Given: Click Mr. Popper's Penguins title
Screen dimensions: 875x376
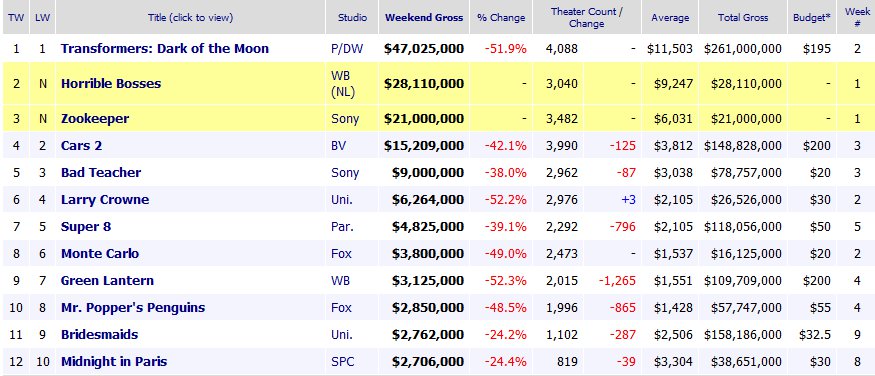Looking at the screenshot, I should [x=133, y=307].
